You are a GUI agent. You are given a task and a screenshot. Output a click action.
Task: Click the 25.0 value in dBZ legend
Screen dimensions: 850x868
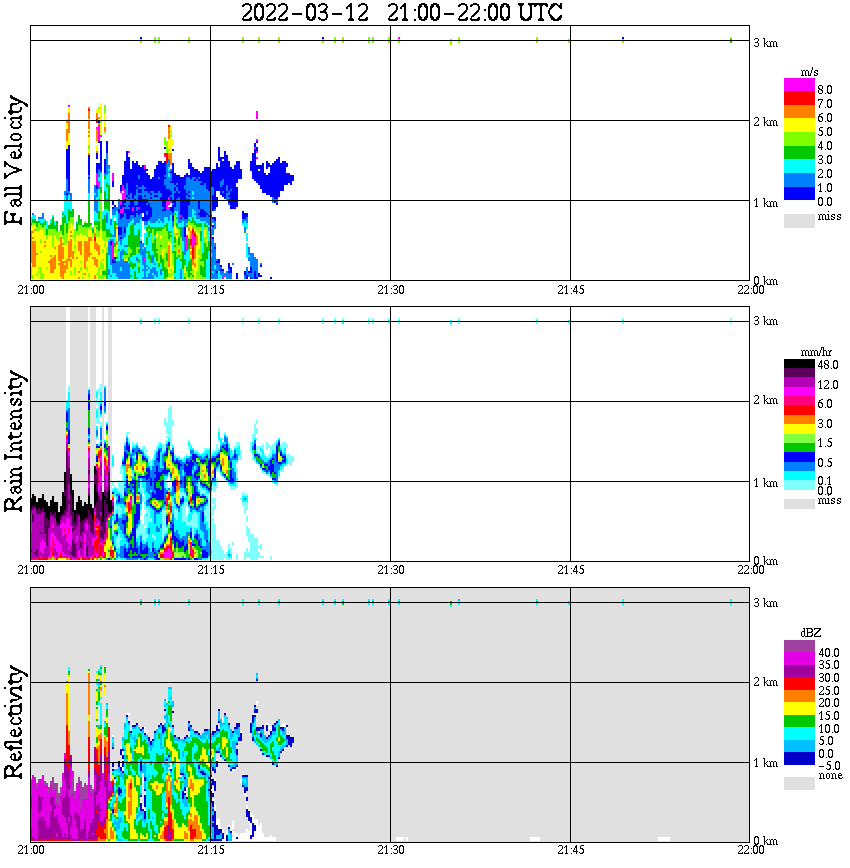pos(828,690)
